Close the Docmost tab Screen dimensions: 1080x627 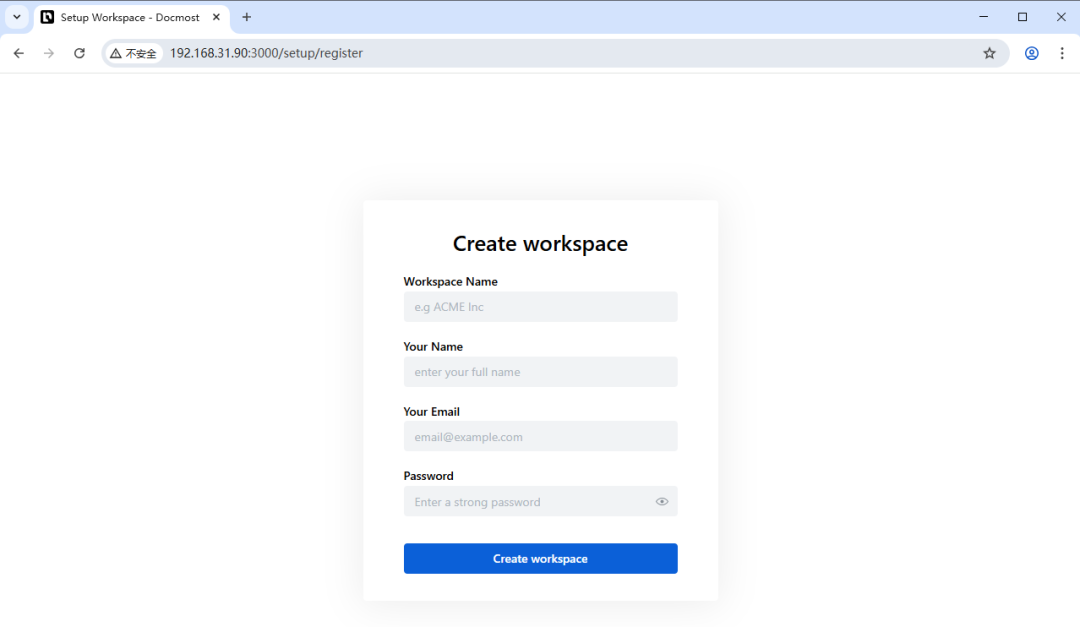click(216, 17)
